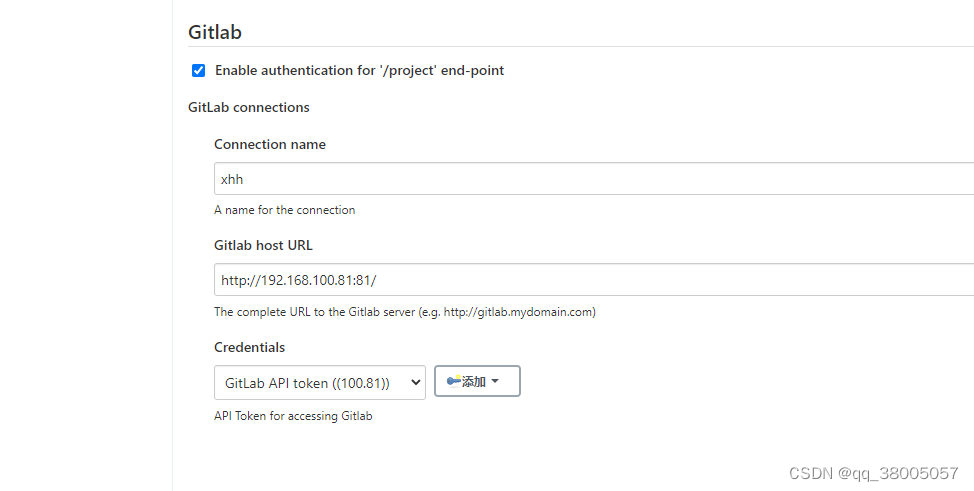Click the arrow of the credentials select box
The width and height of the screenshot is (974, 491).
tap(413, 382)
